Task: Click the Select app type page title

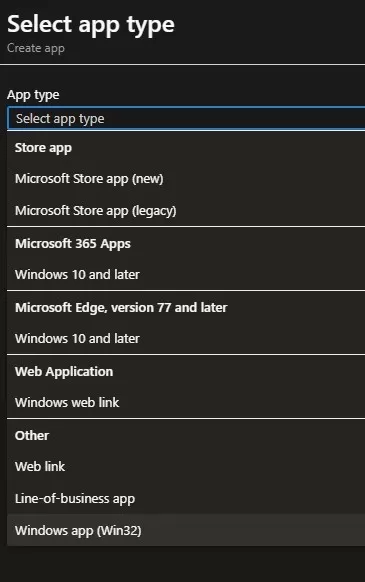Action: tap(91, 25)
